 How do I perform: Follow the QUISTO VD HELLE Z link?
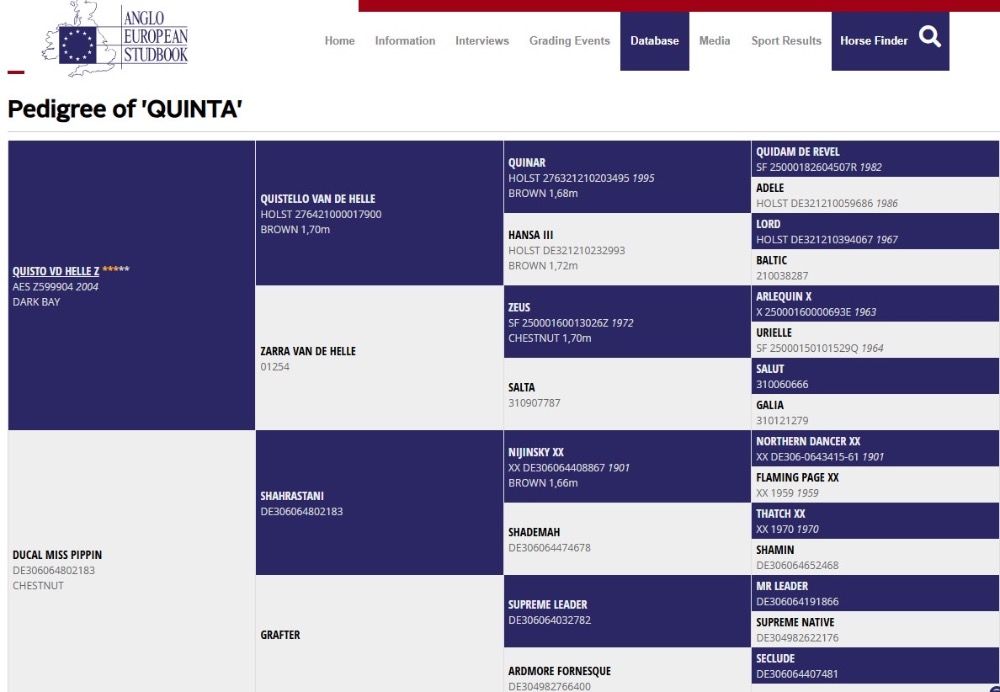point(56,271)
